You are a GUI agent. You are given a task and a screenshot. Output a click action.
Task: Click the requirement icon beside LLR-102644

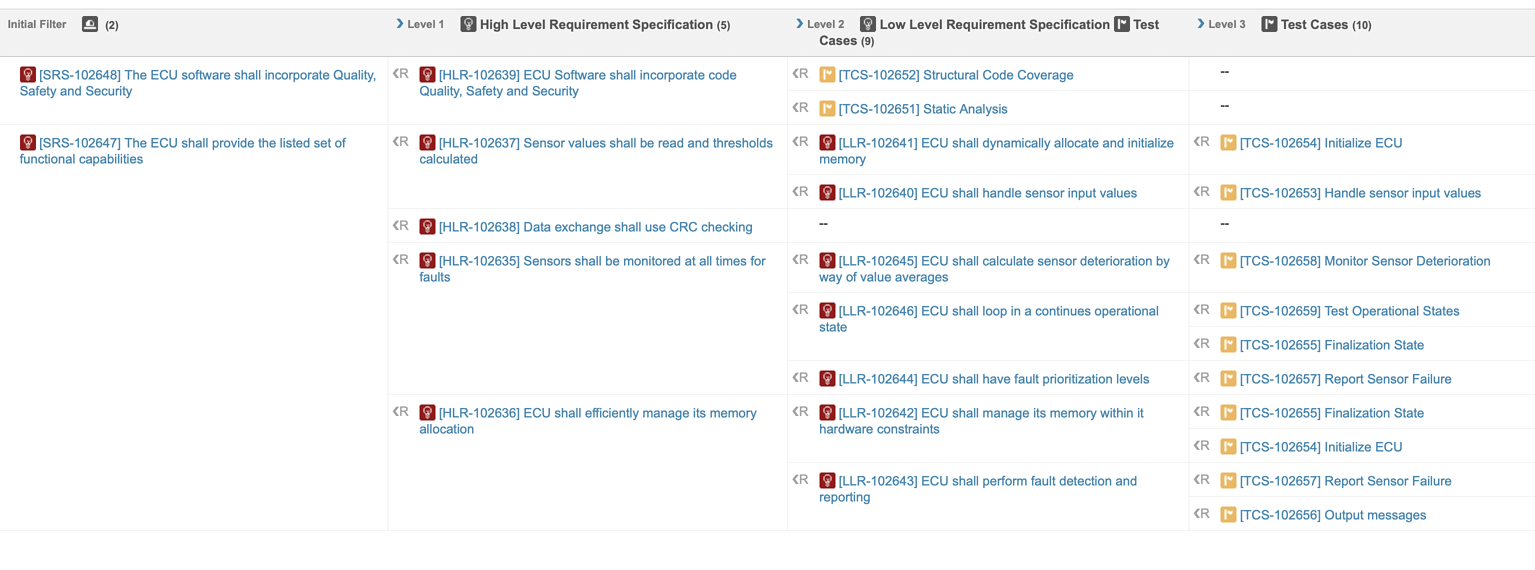pos(827,379)
